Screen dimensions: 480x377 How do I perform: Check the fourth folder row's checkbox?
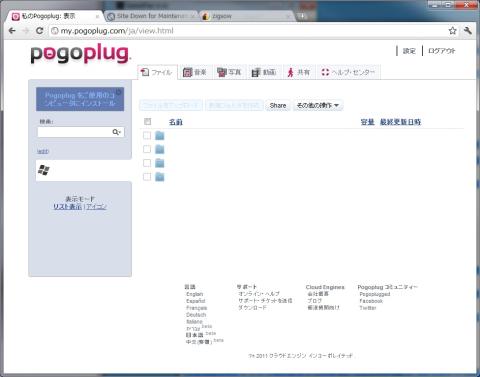point(147,176)
